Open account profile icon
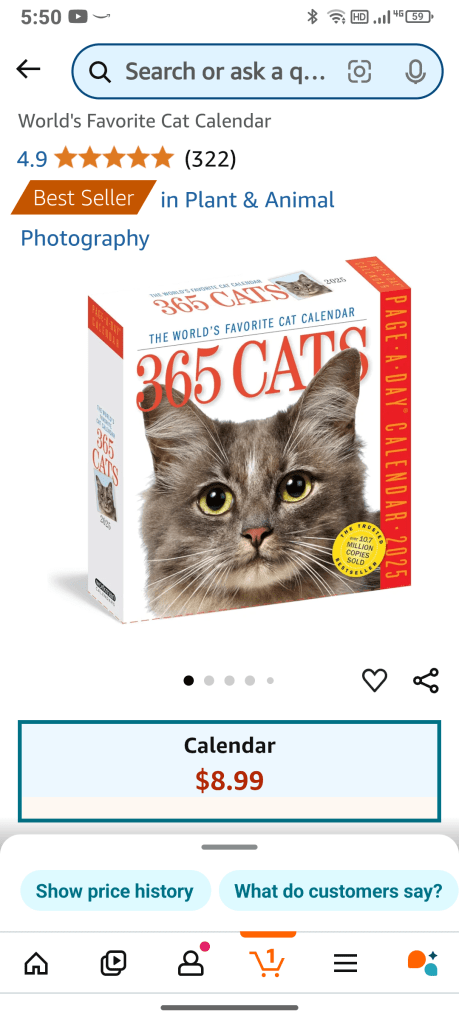 click(192, 961)
